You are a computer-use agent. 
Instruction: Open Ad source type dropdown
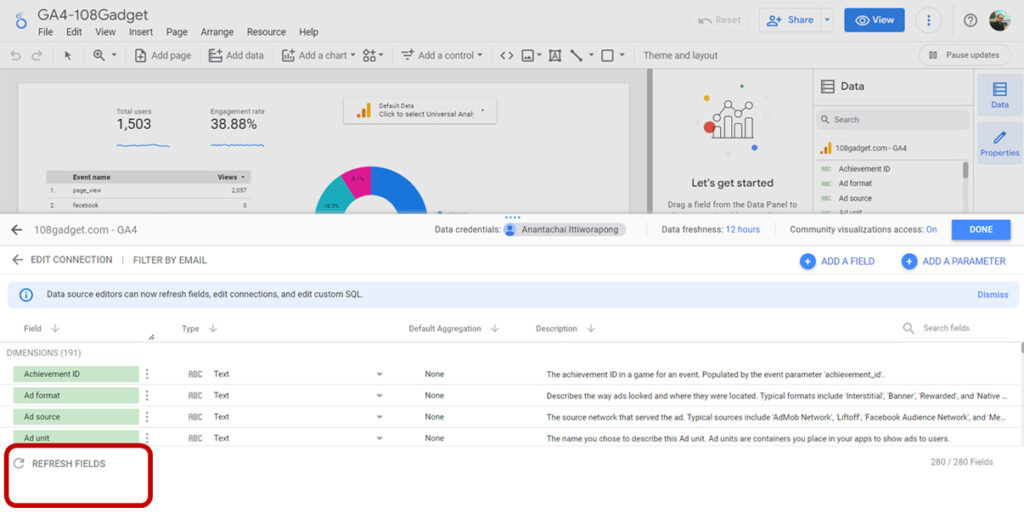point(379,417)
